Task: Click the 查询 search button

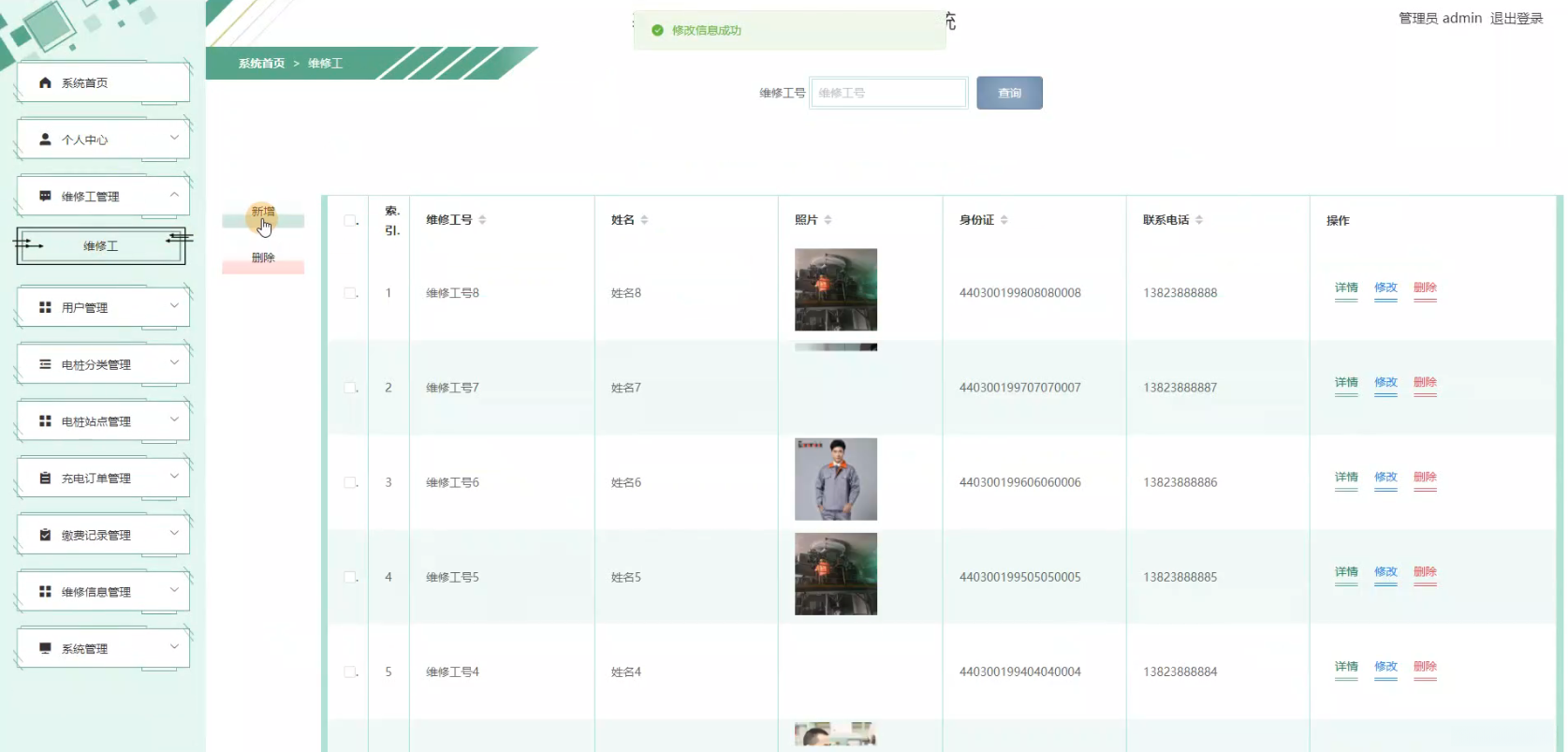Action: pos(1009,93)
